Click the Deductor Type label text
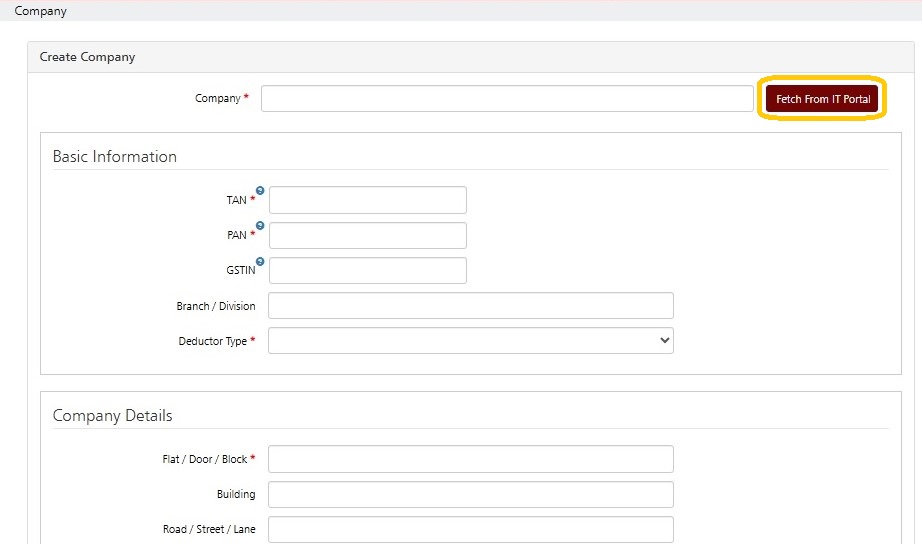922x544 pixels. [x=212, y=341]
